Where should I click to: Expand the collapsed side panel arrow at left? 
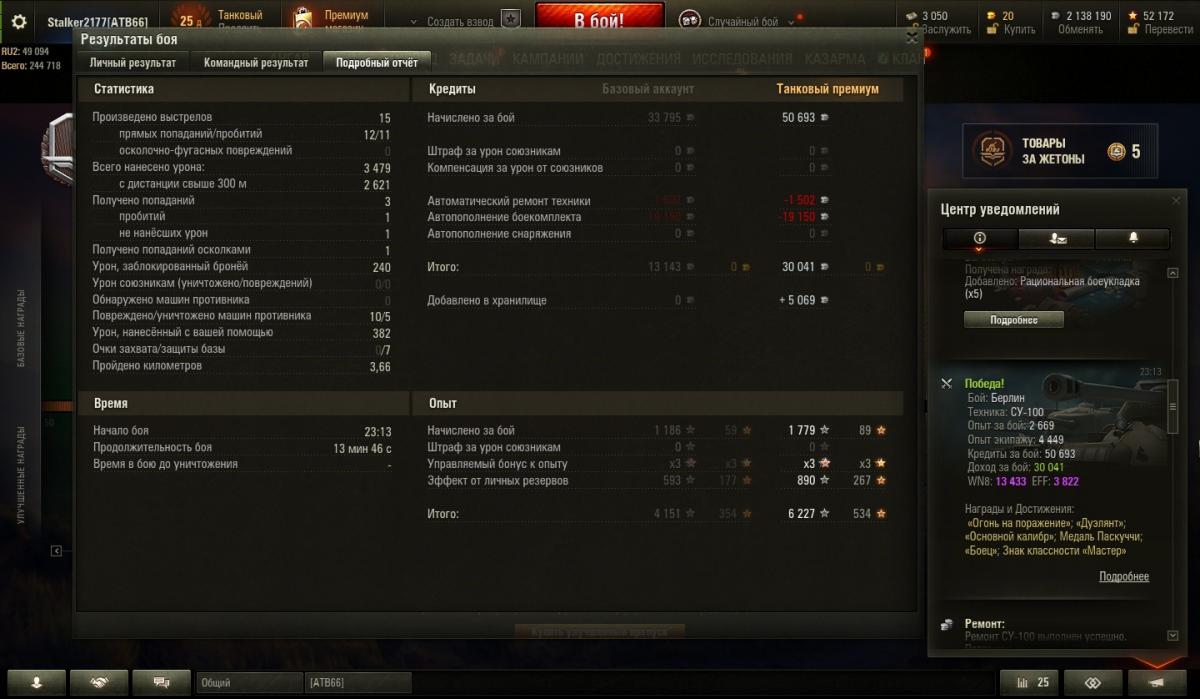point(57,551)
